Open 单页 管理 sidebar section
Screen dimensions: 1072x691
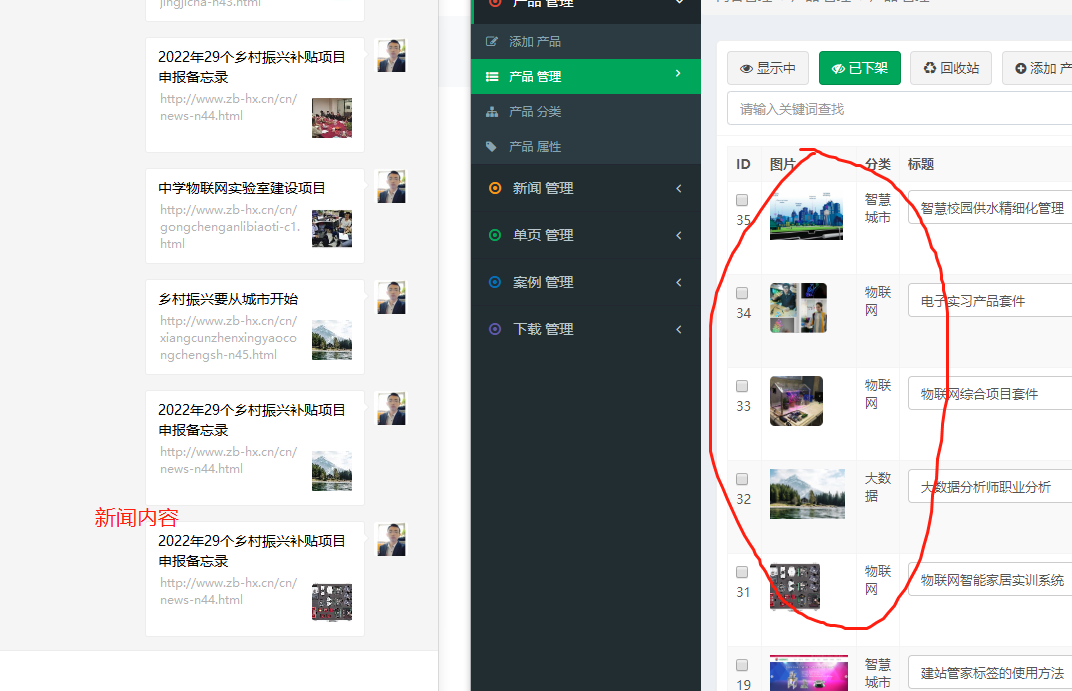tap(586, 235)
